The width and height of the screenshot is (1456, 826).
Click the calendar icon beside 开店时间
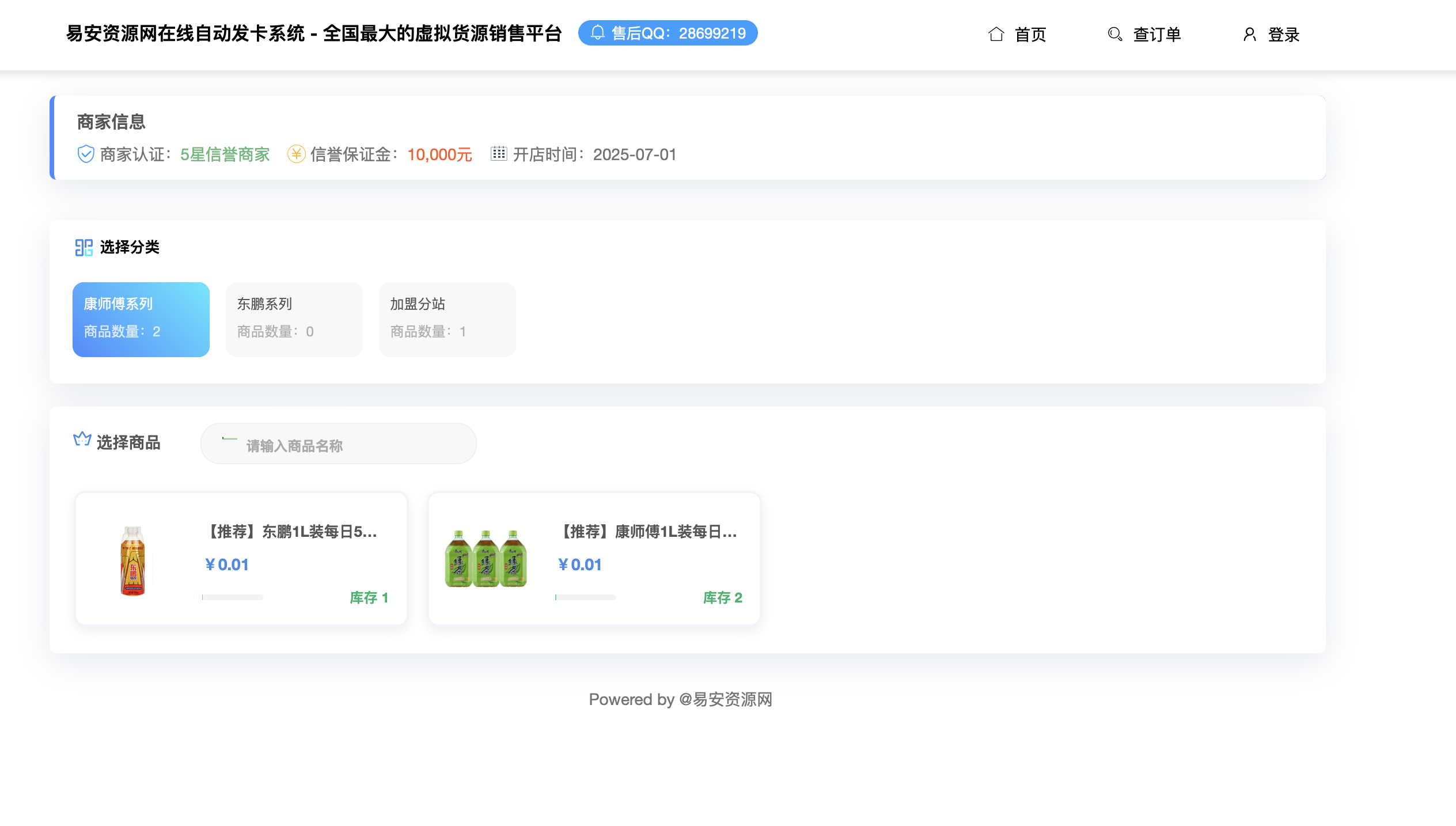(499, 154)
